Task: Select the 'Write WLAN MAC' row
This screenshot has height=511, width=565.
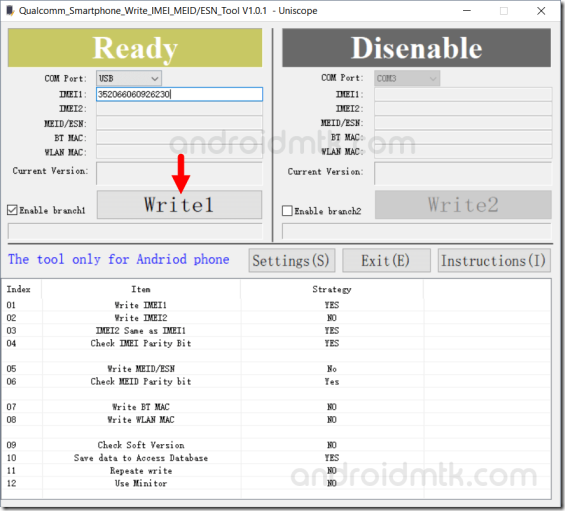Action: coord(276,419)
